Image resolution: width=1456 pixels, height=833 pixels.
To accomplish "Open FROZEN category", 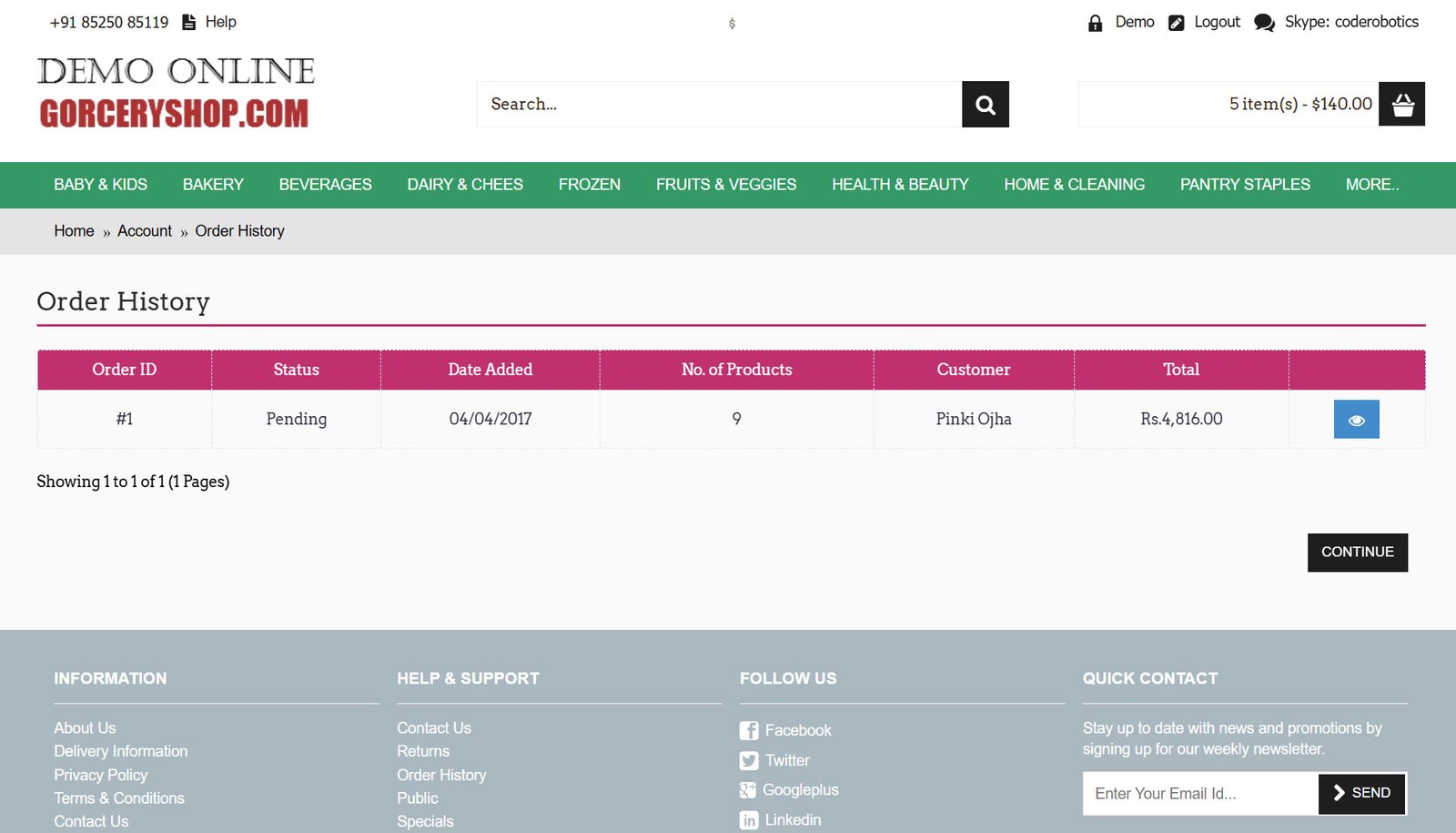I will pos(590,185).
